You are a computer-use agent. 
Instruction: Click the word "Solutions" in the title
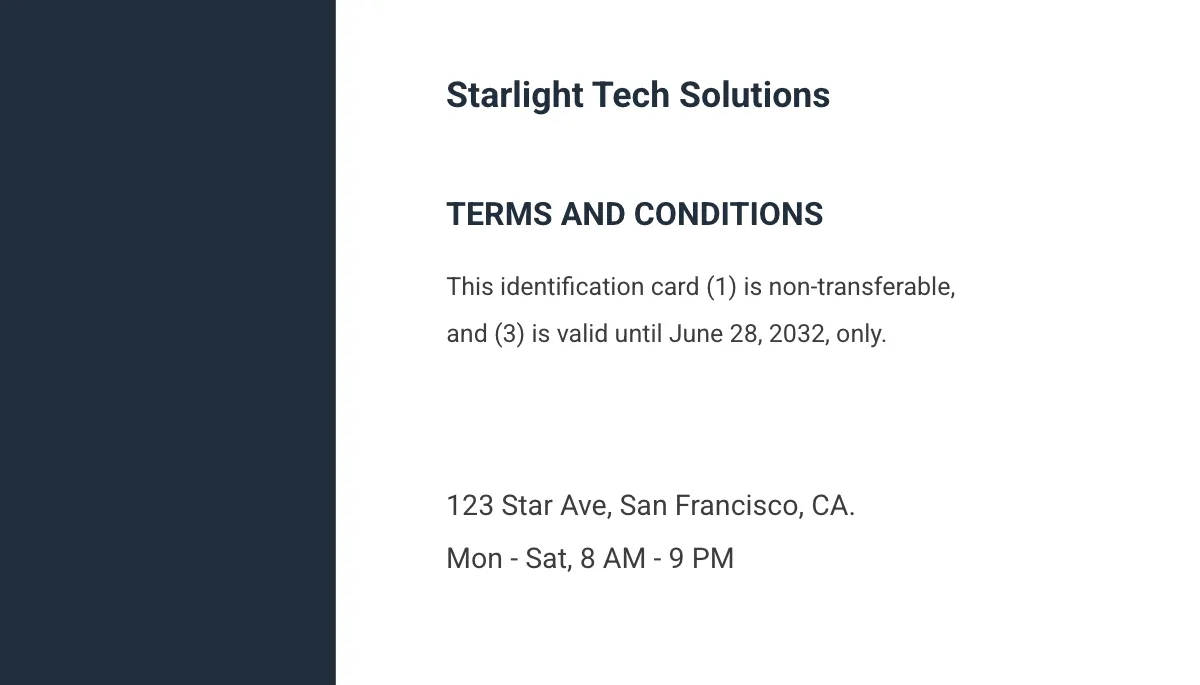[754, 96]
